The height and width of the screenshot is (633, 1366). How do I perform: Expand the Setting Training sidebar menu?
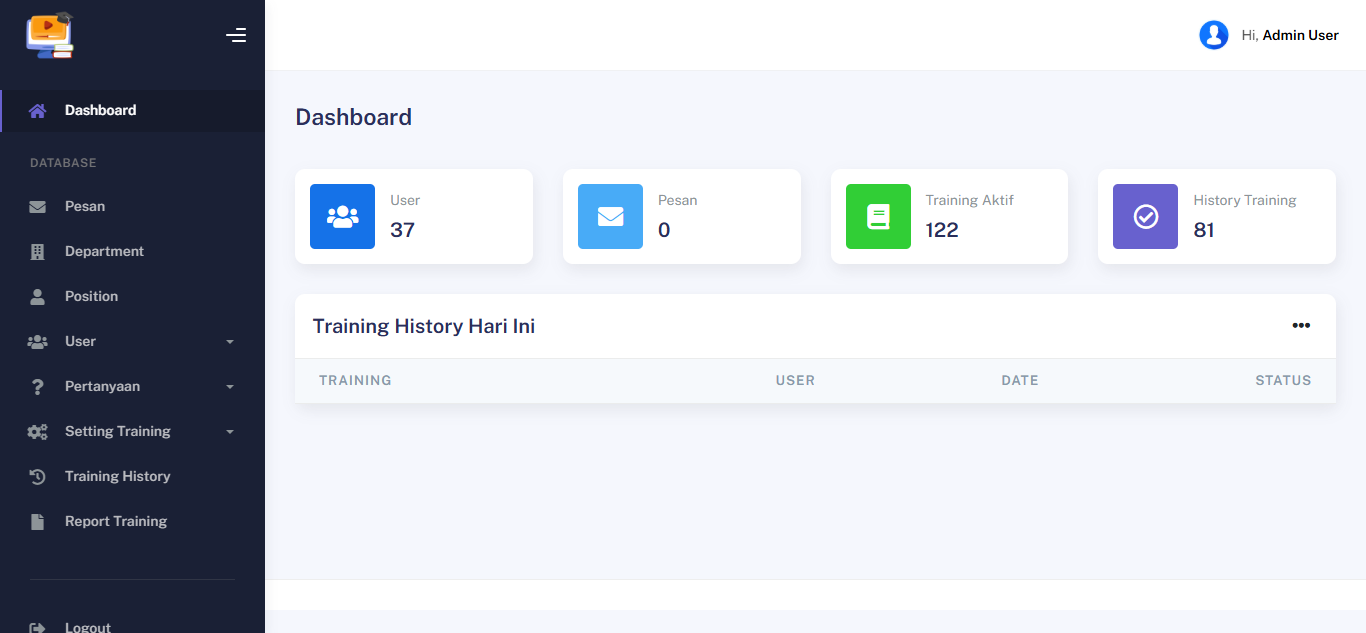[x=132, y=431]
